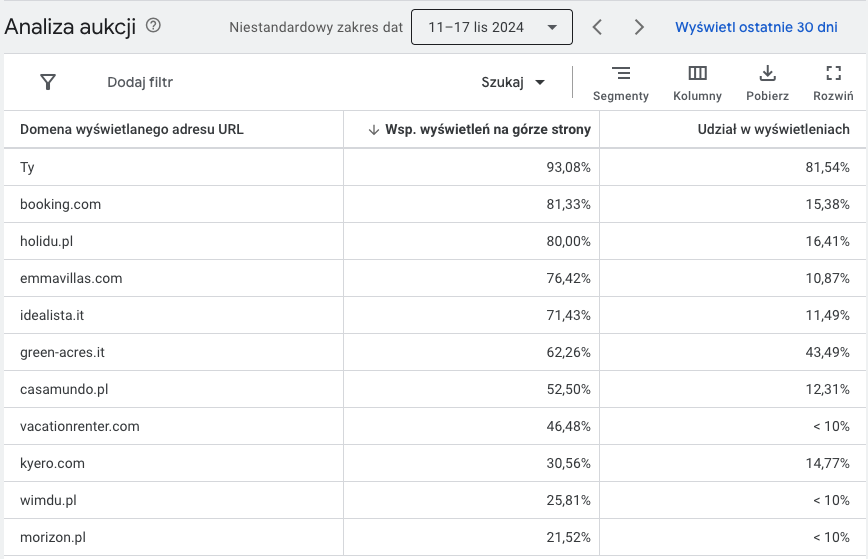The image size is (868, 559).
Task: Open the Kolumny columns icon
Action: click(697, 74)
